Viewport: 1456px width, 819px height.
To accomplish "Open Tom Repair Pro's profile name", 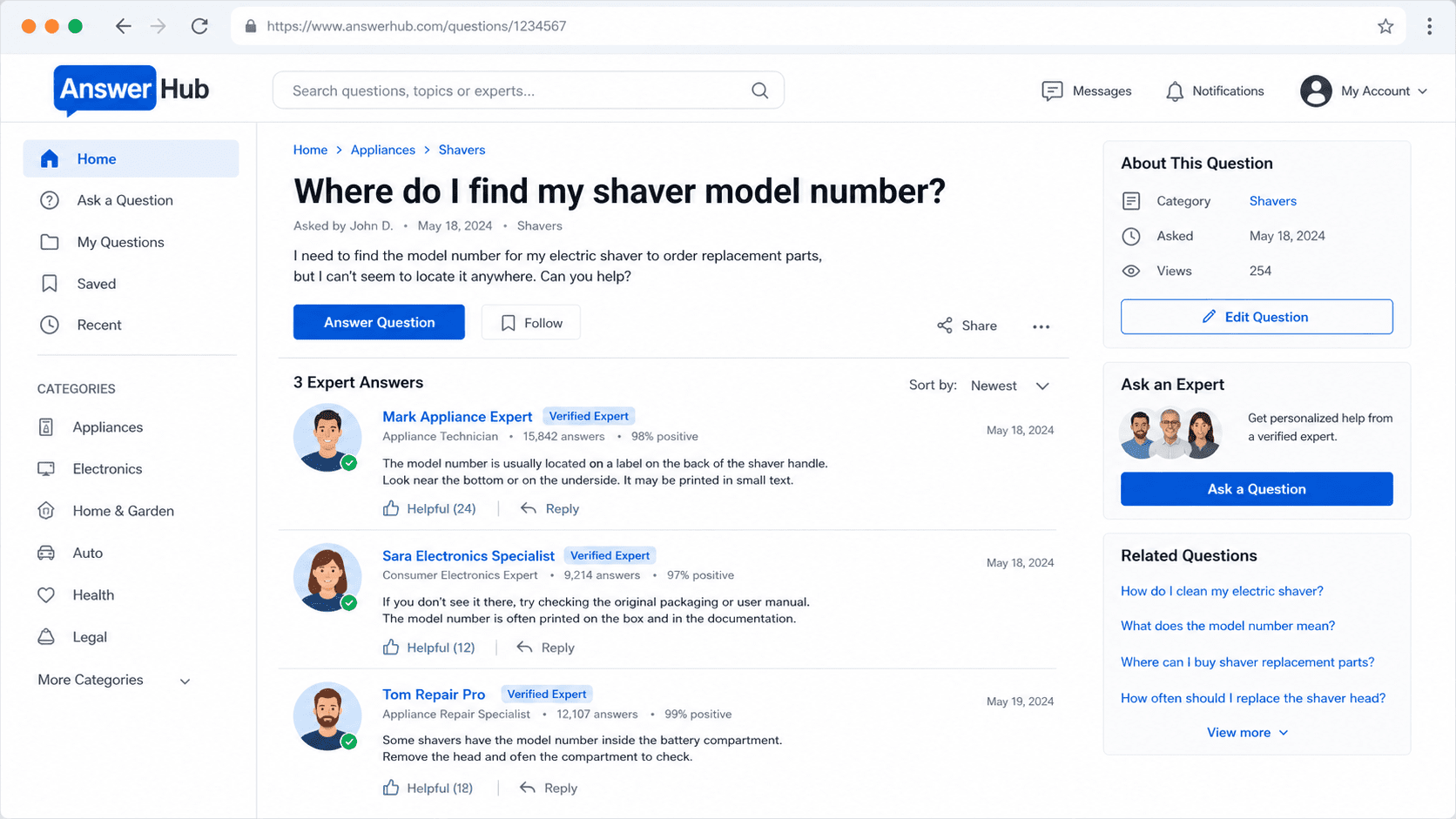I will [434, 695].
